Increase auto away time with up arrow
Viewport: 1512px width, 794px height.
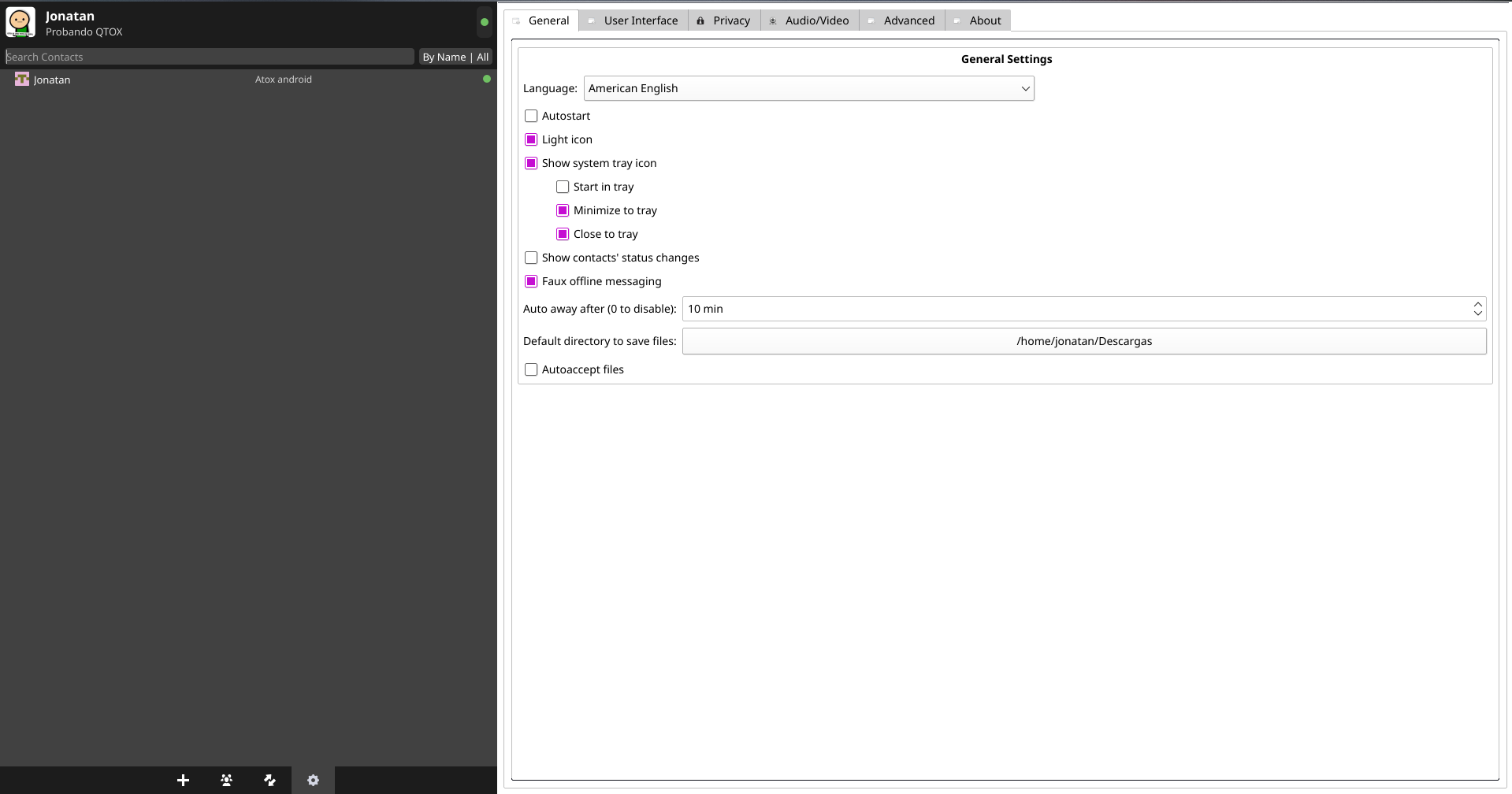tap(1477, 303)
